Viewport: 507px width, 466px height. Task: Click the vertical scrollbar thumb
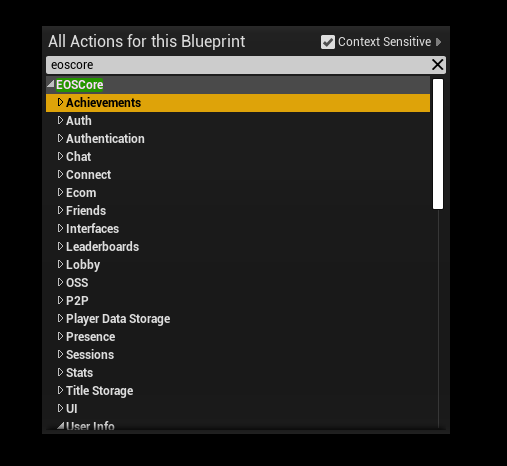438,144
